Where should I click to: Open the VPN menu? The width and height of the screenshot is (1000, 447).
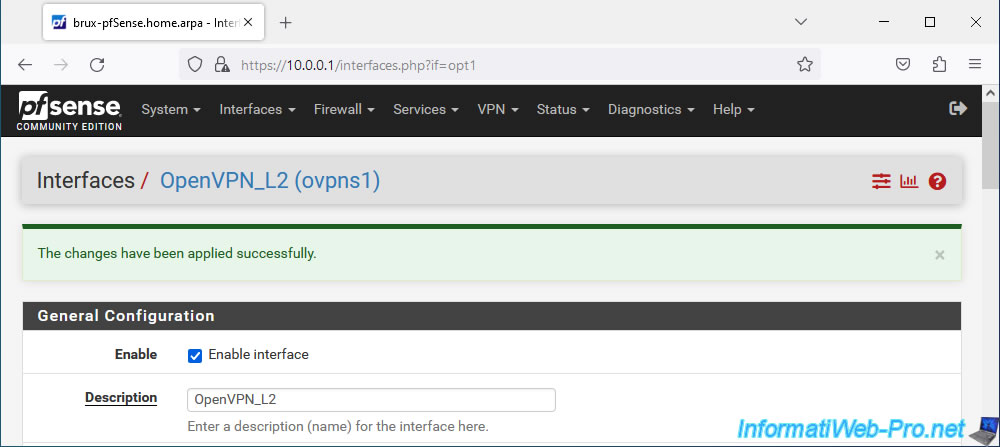coord(497,110)
